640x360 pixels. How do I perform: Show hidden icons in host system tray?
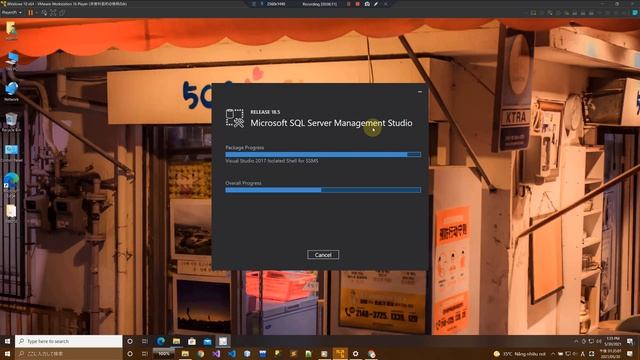click(553, 353)
